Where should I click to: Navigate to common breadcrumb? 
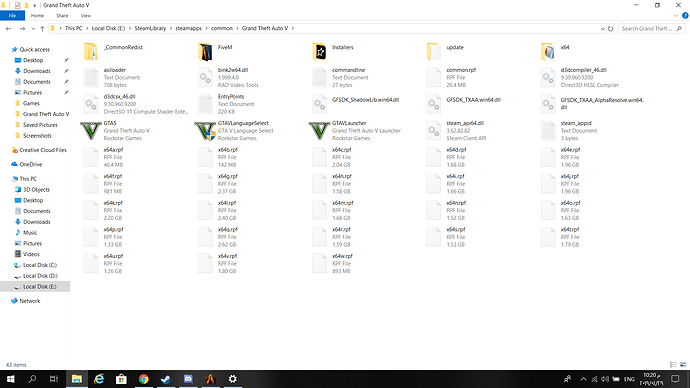[222, 28]
